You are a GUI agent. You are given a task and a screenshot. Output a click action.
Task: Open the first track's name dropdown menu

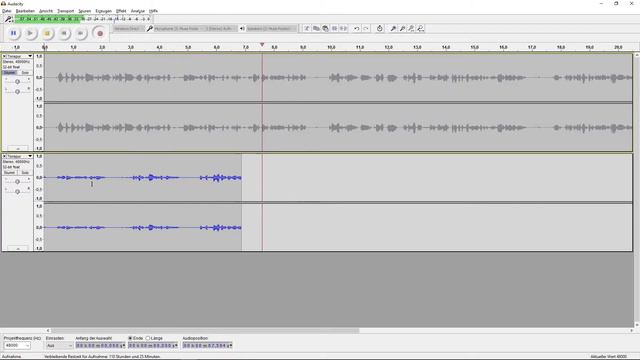[x=19, y=56]
